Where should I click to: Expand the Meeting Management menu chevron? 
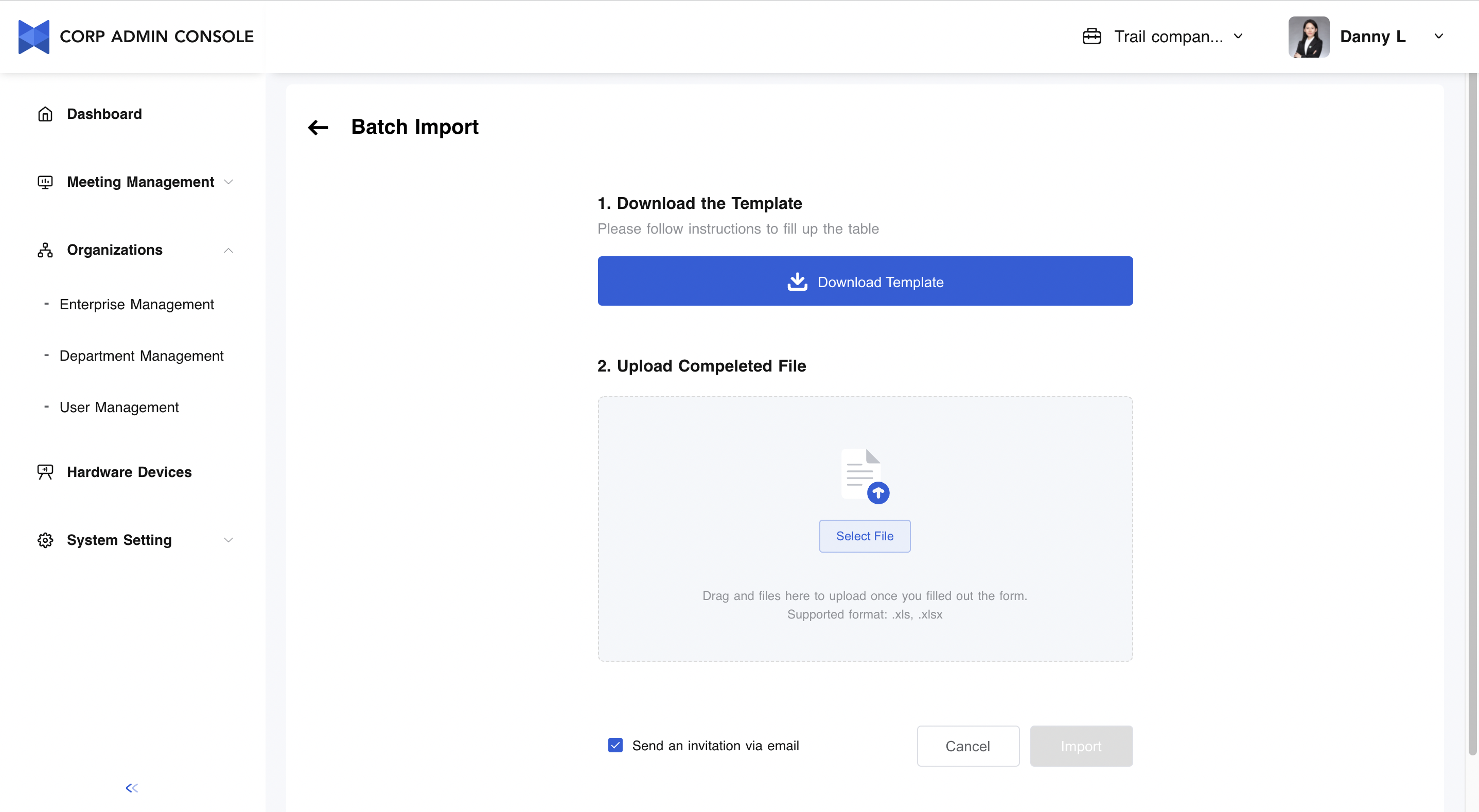[x=228, y=182]
